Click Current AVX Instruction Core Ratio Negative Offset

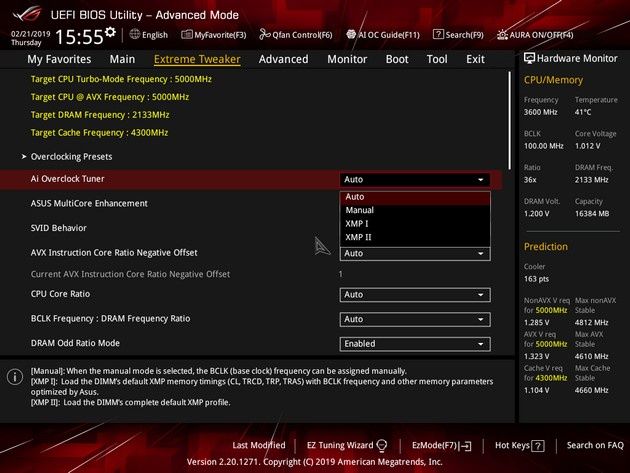pyautogui.click(x=130, y=274)
